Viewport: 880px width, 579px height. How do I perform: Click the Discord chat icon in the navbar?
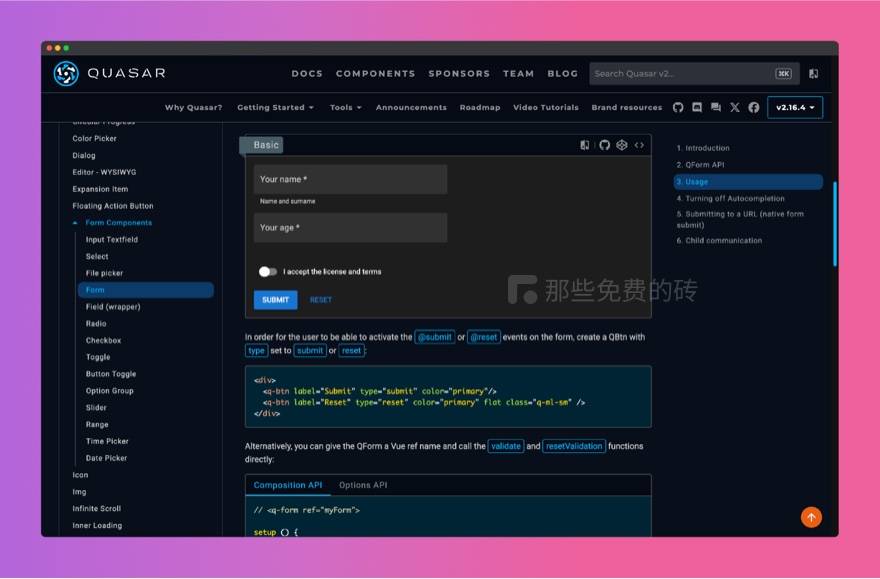coord(697,107)
